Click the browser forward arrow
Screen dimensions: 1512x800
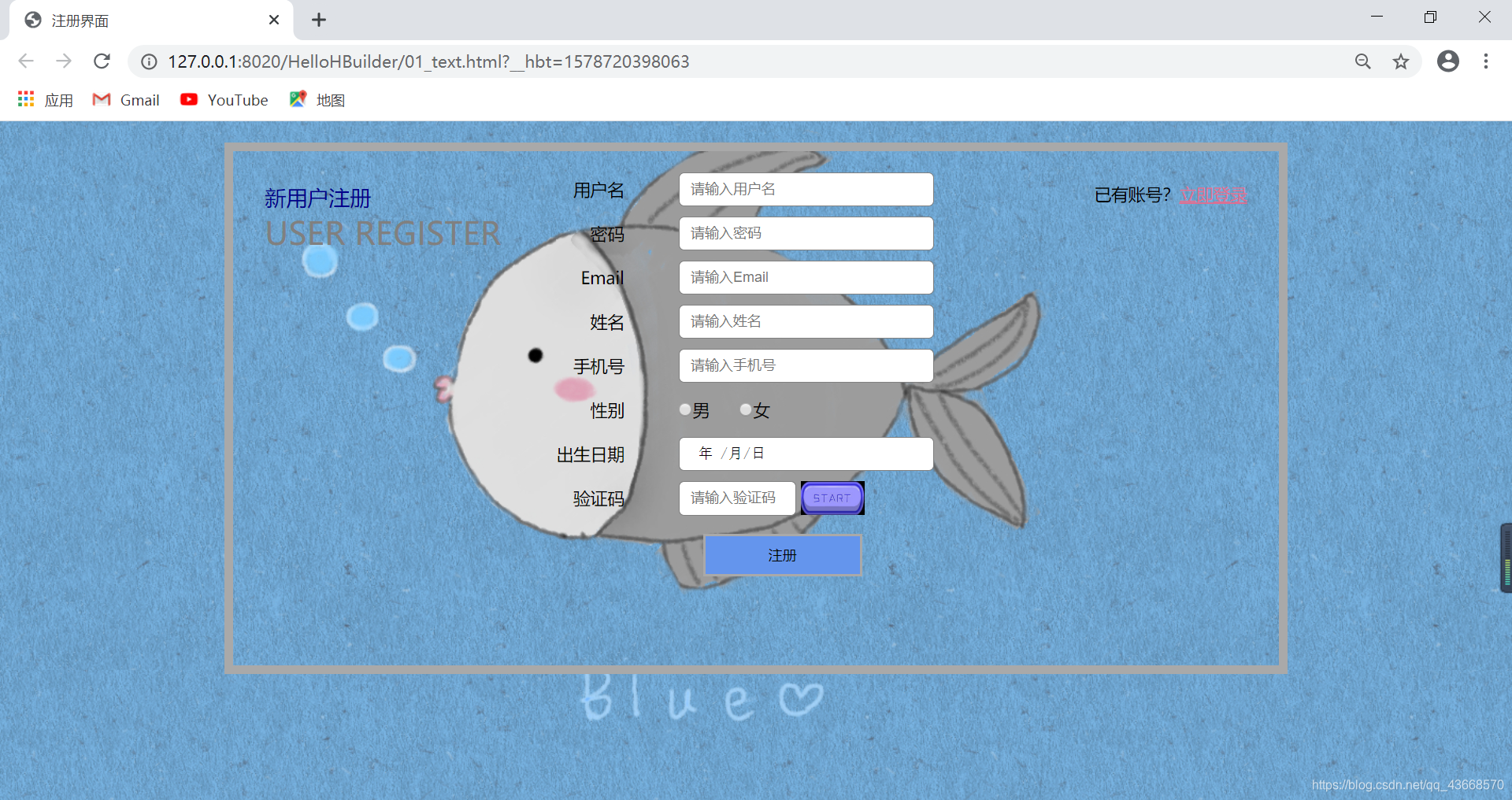tap(64, 61)
